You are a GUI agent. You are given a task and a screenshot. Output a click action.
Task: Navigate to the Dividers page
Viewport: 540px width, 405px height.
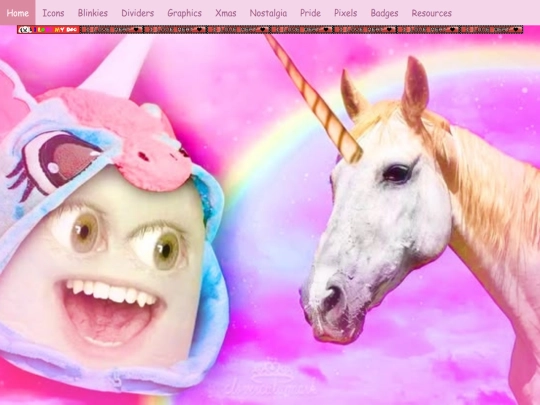137,13
